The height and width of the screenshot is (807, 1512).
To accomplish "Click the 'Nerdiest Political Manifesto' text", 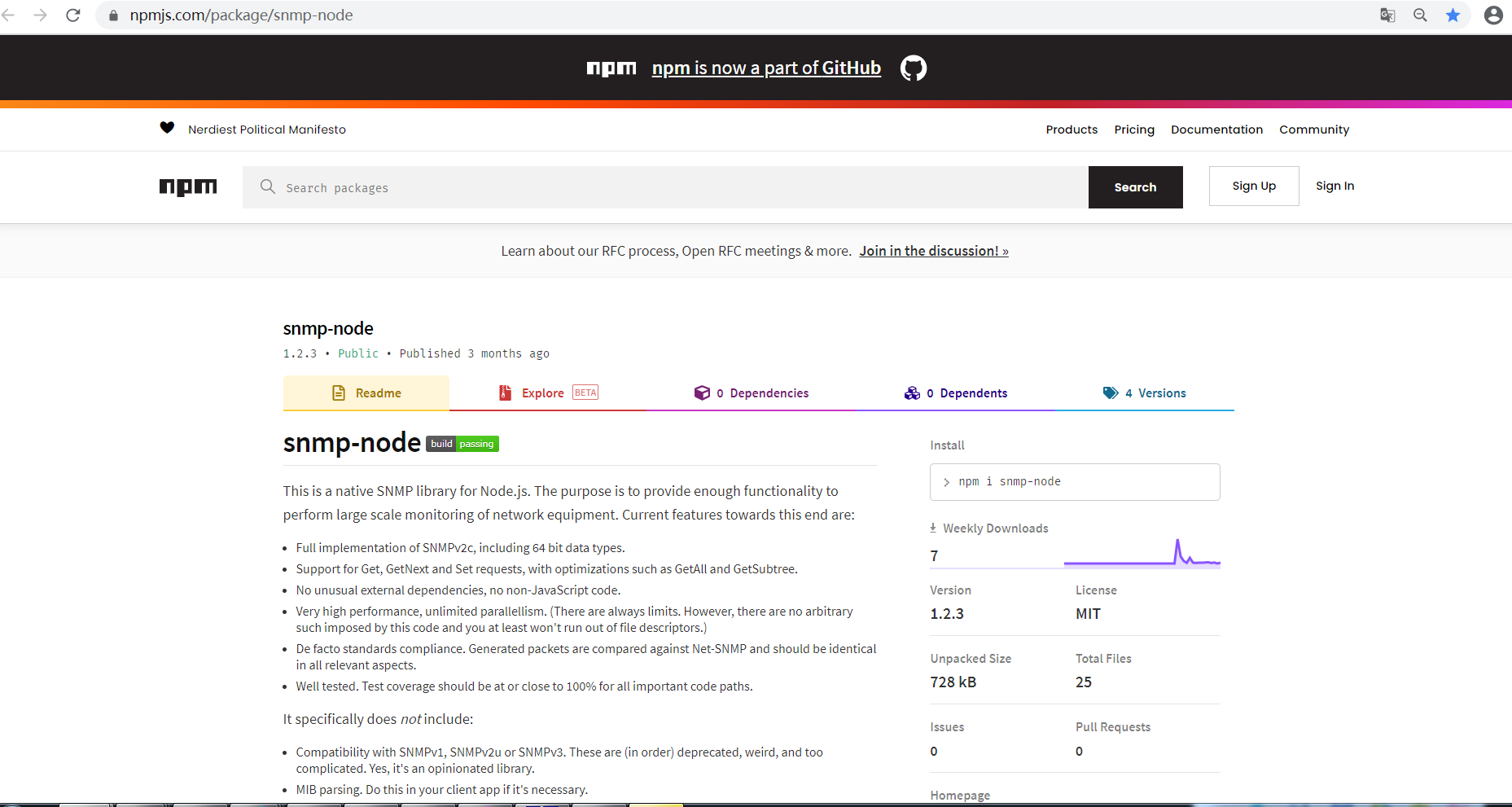I will tap(267, 129).
